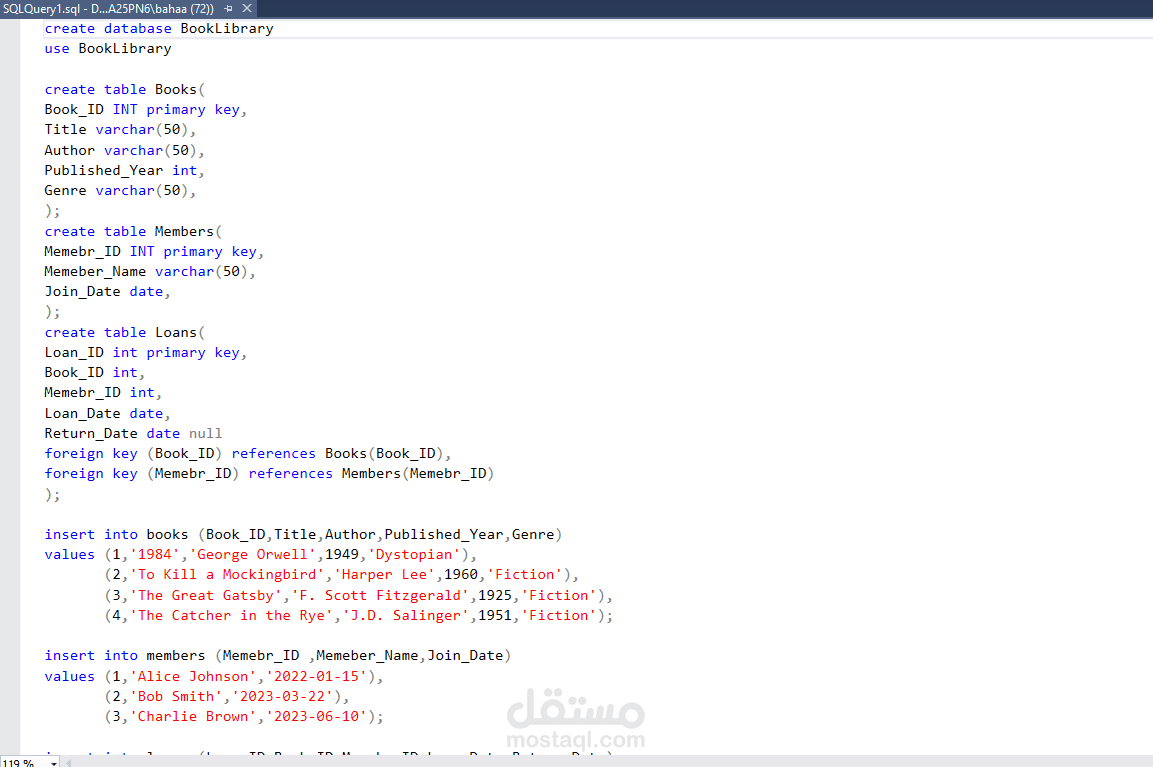Click the 'To Kill a Mockingbird' string
This screenshot has height=767, width=1153.
226,575
